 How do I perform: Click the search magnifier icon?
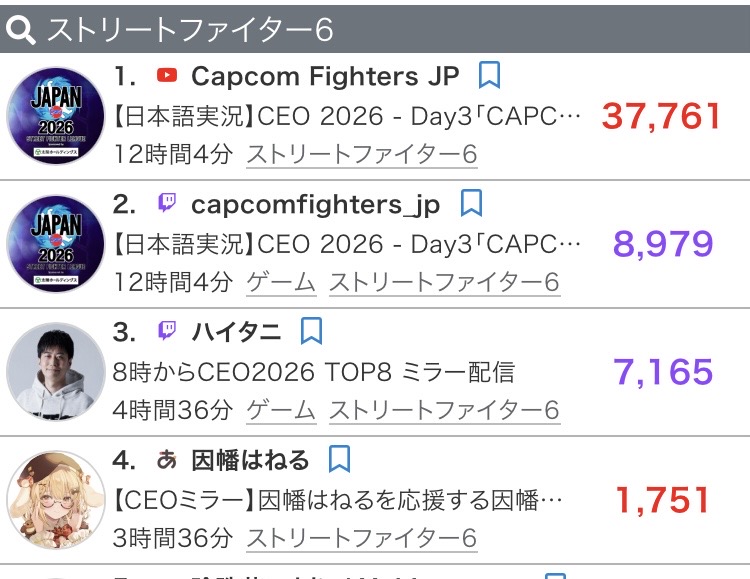(x=21, y=30)
